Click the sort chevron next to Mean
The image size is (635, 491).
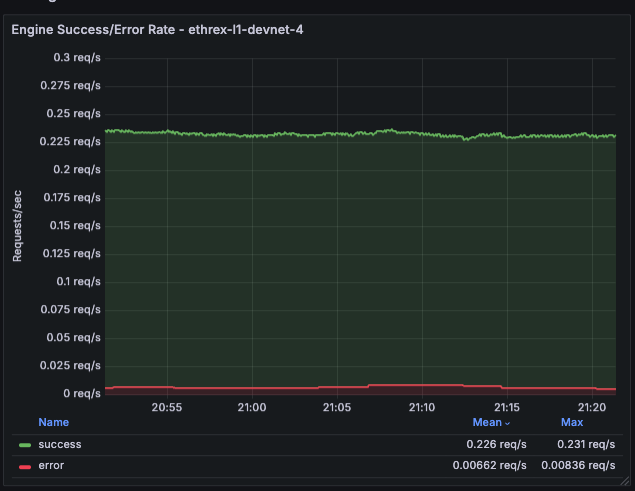pyautogui.click(x=507, y=423)
